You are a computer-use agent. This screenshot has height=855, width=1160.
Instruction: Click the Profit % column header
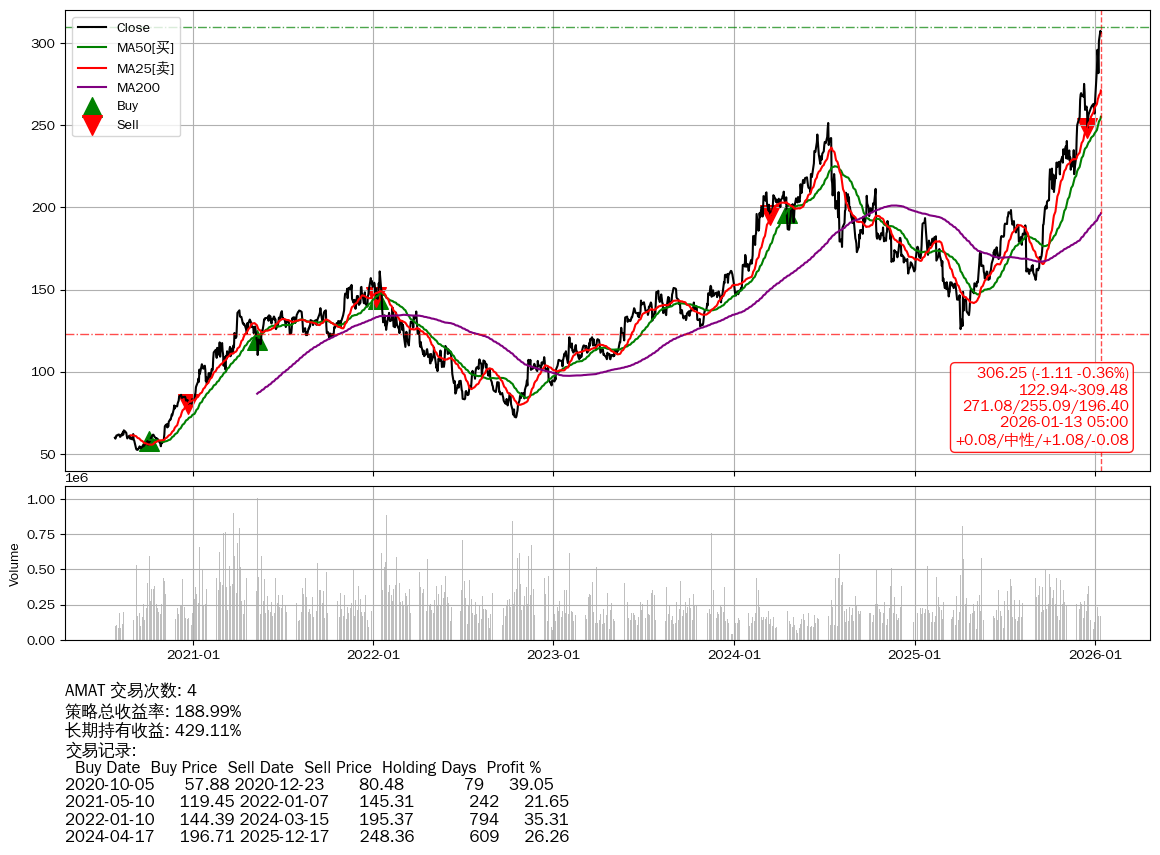pyautogui.click(x=513, y=768)
